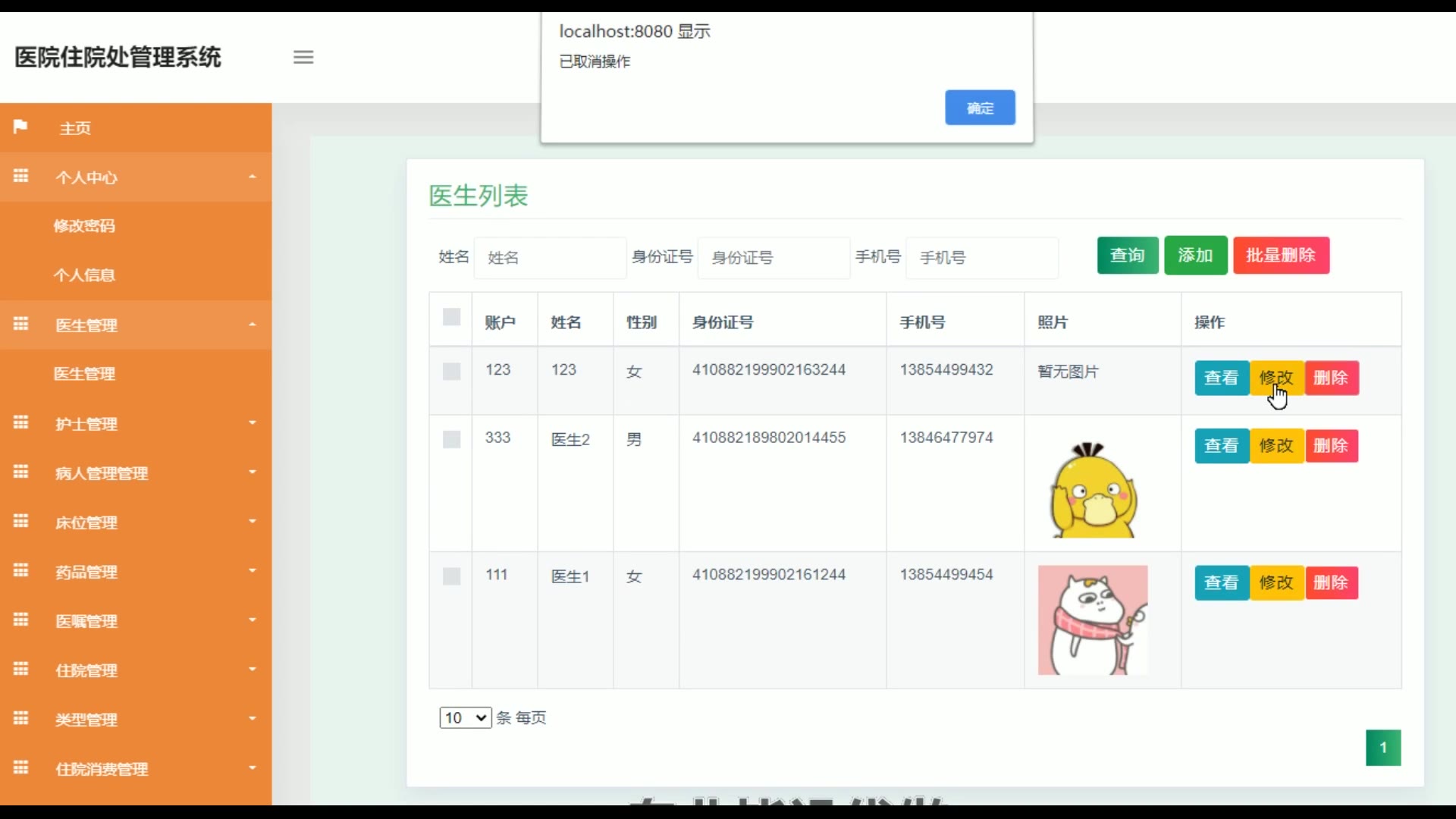Click the hamburger menu toggle icon
1456x819 pixels.
coord(303,58)
